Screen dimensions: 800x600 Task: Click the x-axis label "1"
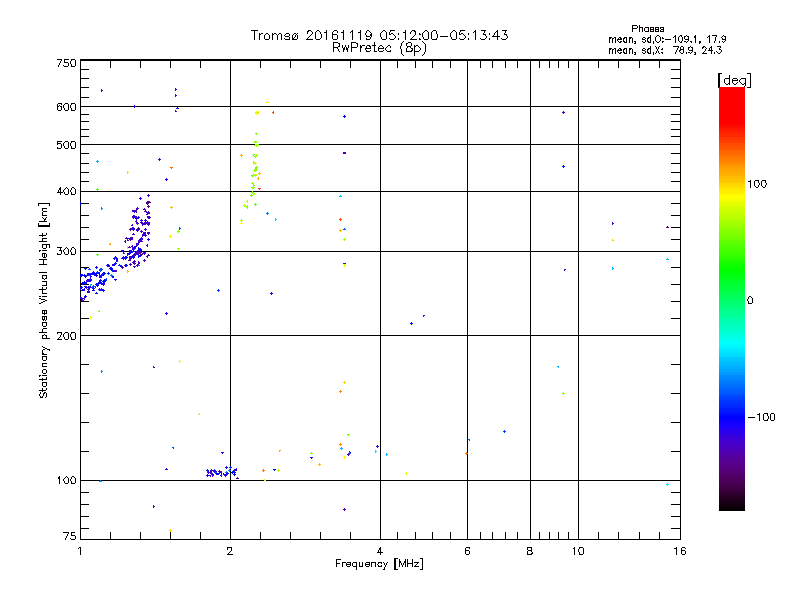[x=80, y=551]
